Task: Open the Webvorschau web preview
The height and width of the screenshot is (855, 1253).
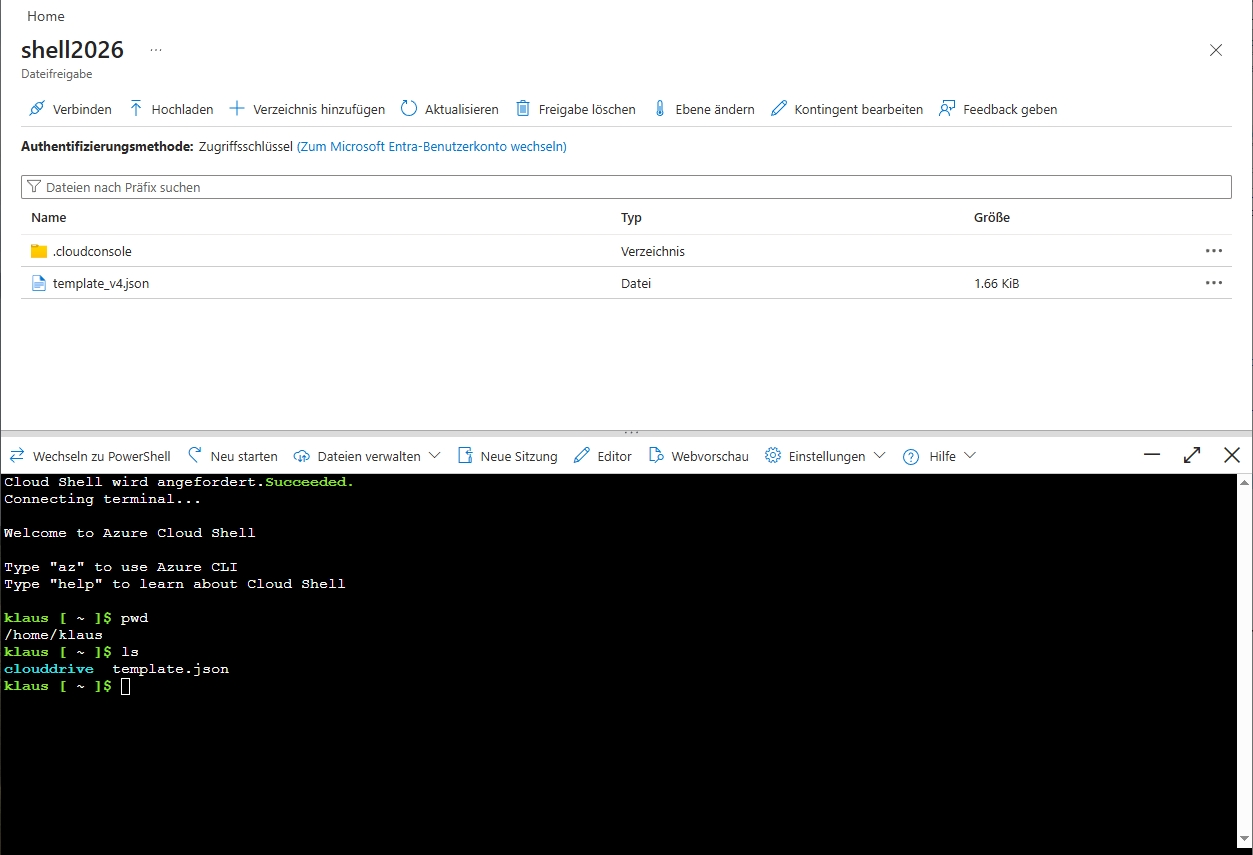Action: 698,456
